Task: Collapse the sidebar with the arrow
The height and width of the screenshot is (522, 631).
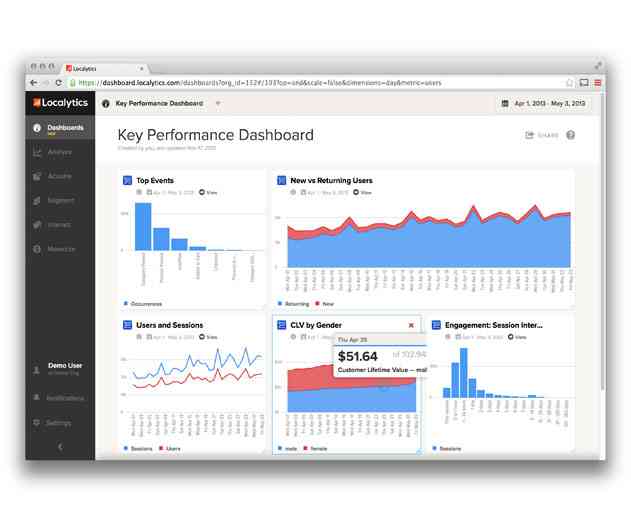Action: tap(60, 446)
